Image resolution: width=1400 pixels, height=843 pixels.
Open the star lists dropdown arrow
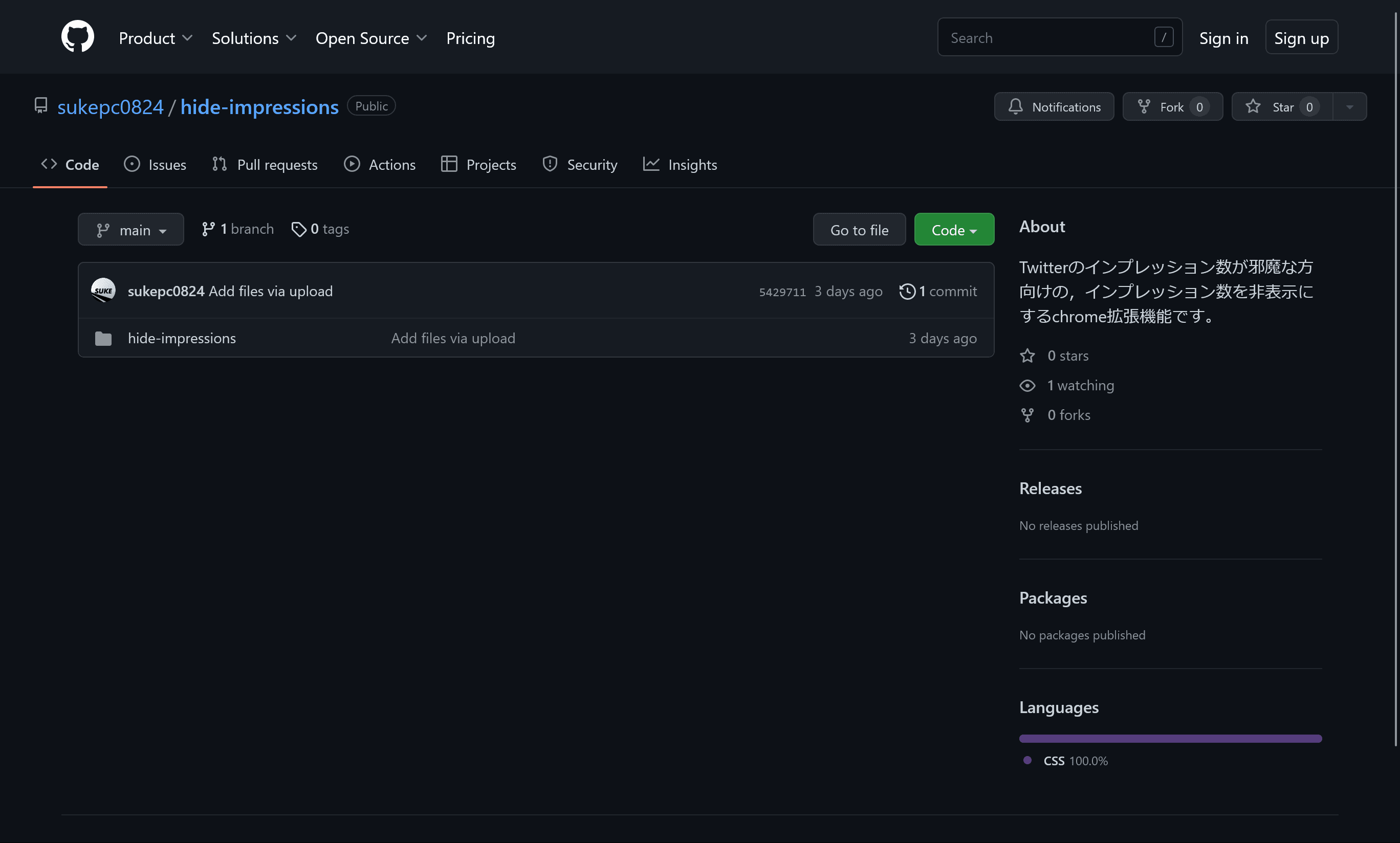pos(1349,107)
